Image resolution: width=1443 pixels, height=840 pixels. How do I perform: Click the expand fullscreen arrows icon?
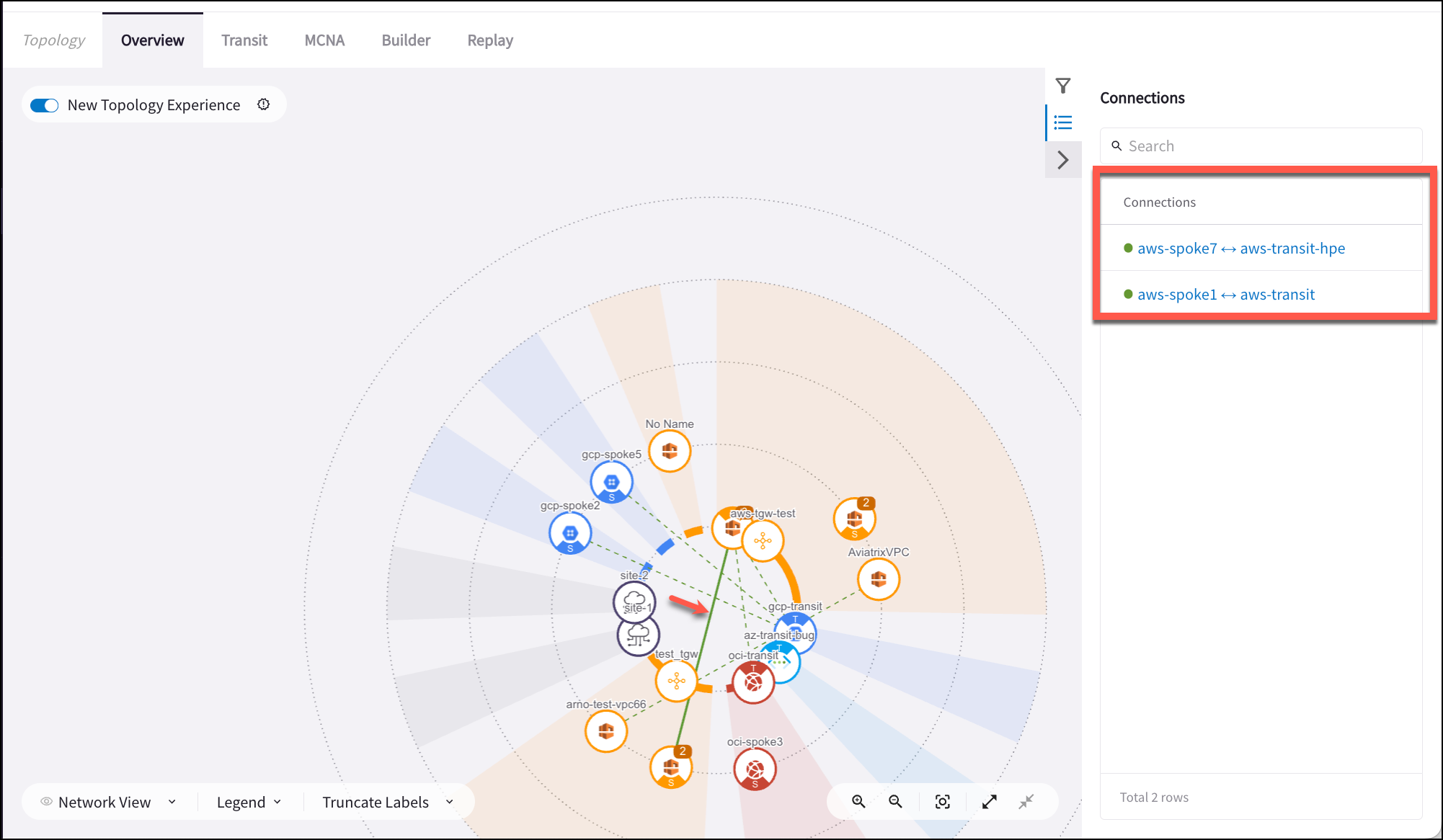(x=990, y=802)
